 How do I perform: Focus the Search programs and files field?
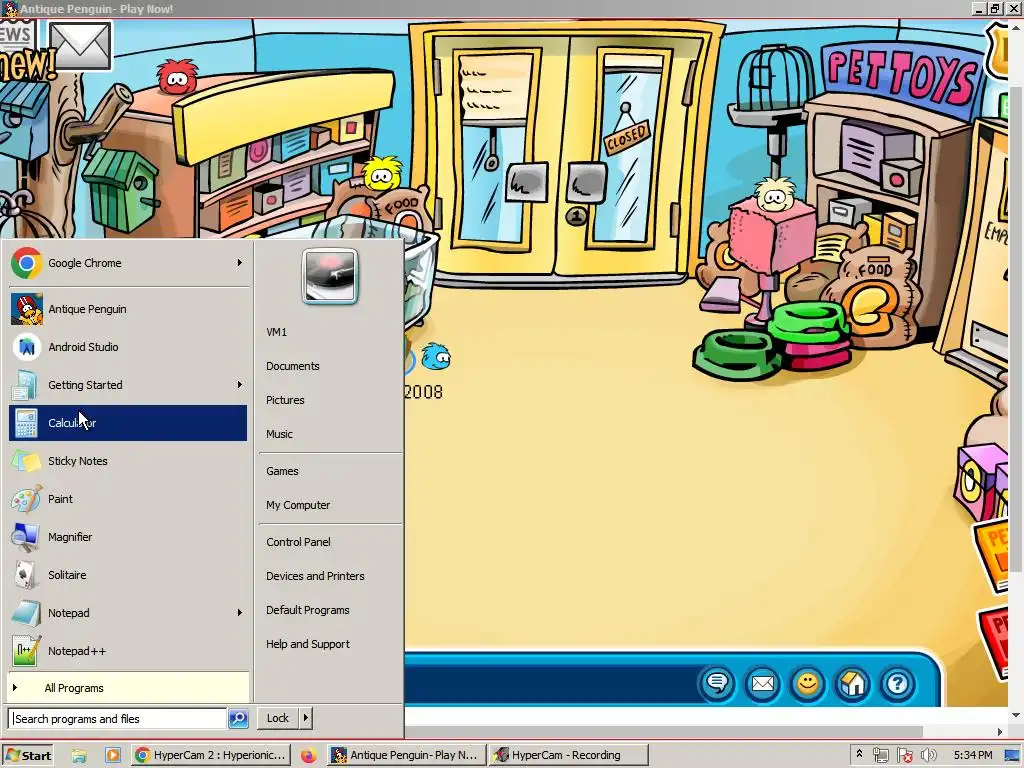tap(118, 718)
